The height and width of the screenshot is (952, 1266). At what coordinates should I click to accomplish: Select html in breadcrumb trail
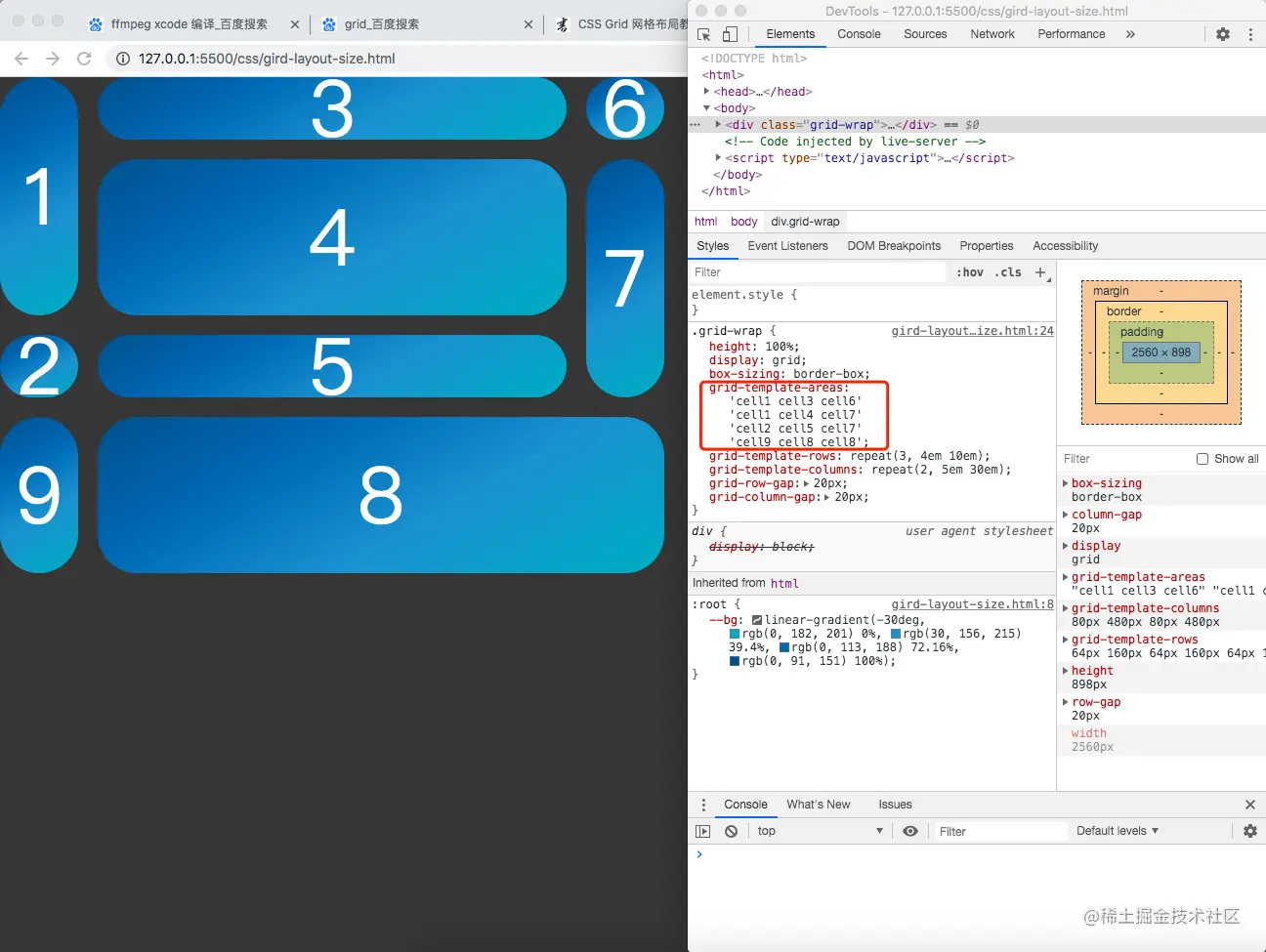706,222
